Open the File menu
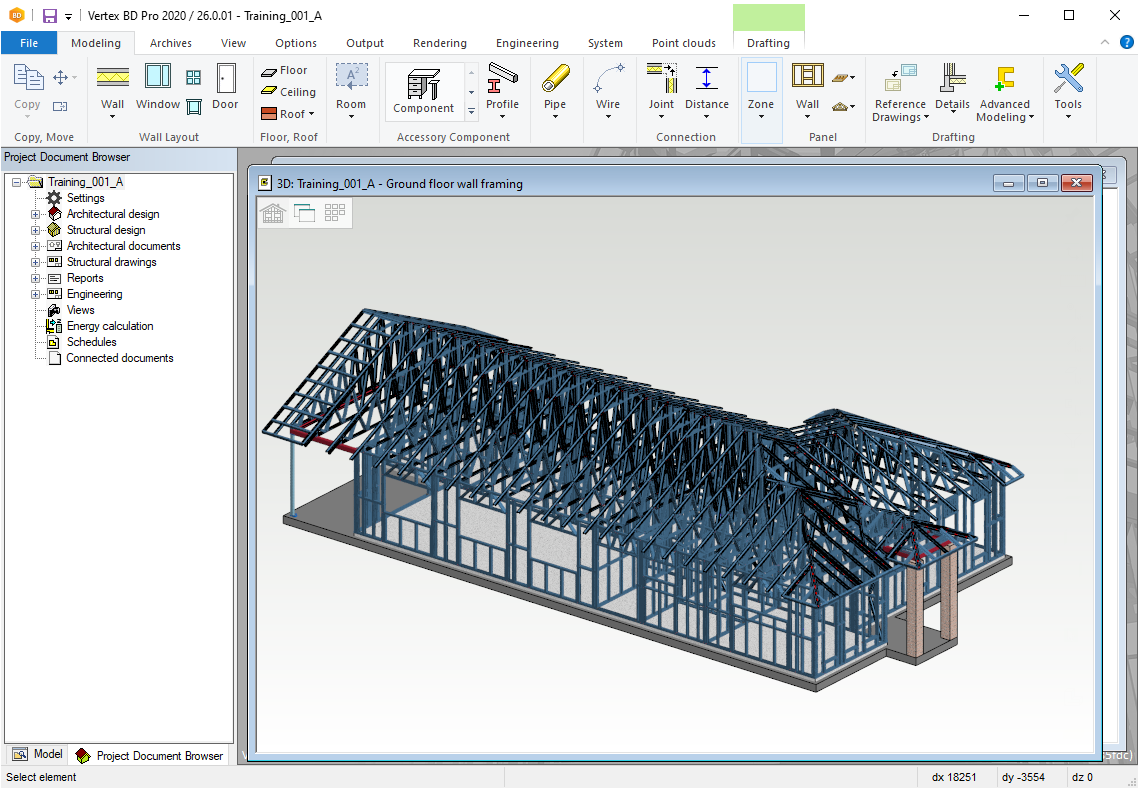 29,43
